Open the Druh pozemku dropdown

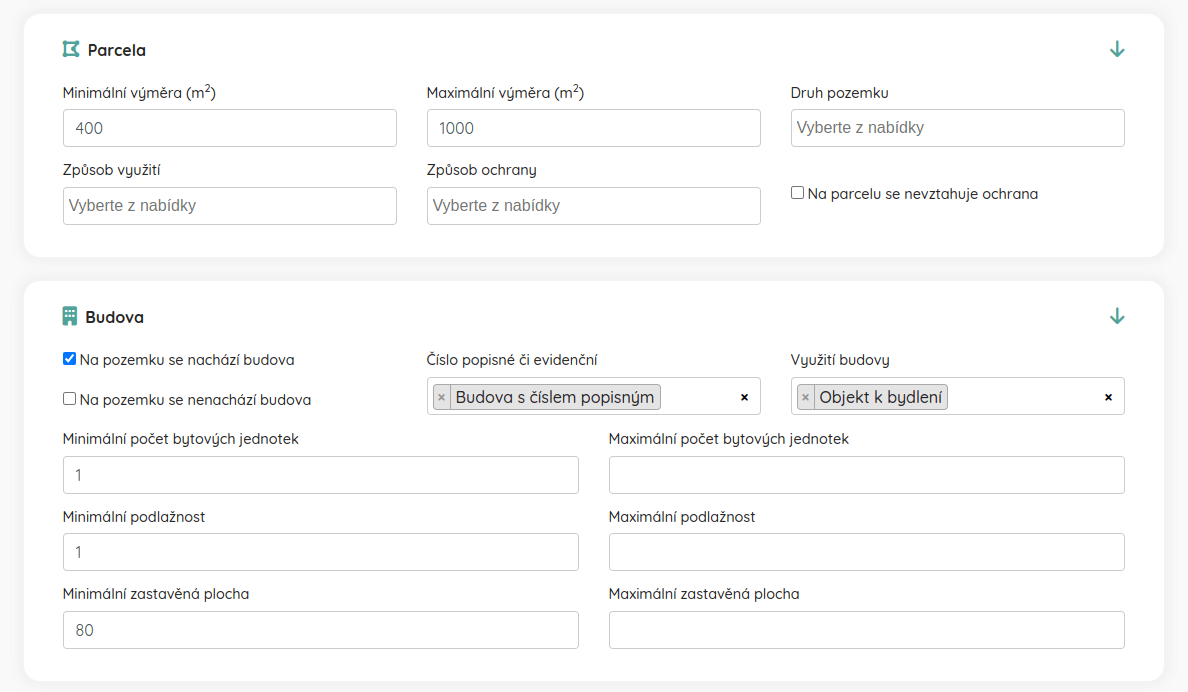(x=957, y=128)
